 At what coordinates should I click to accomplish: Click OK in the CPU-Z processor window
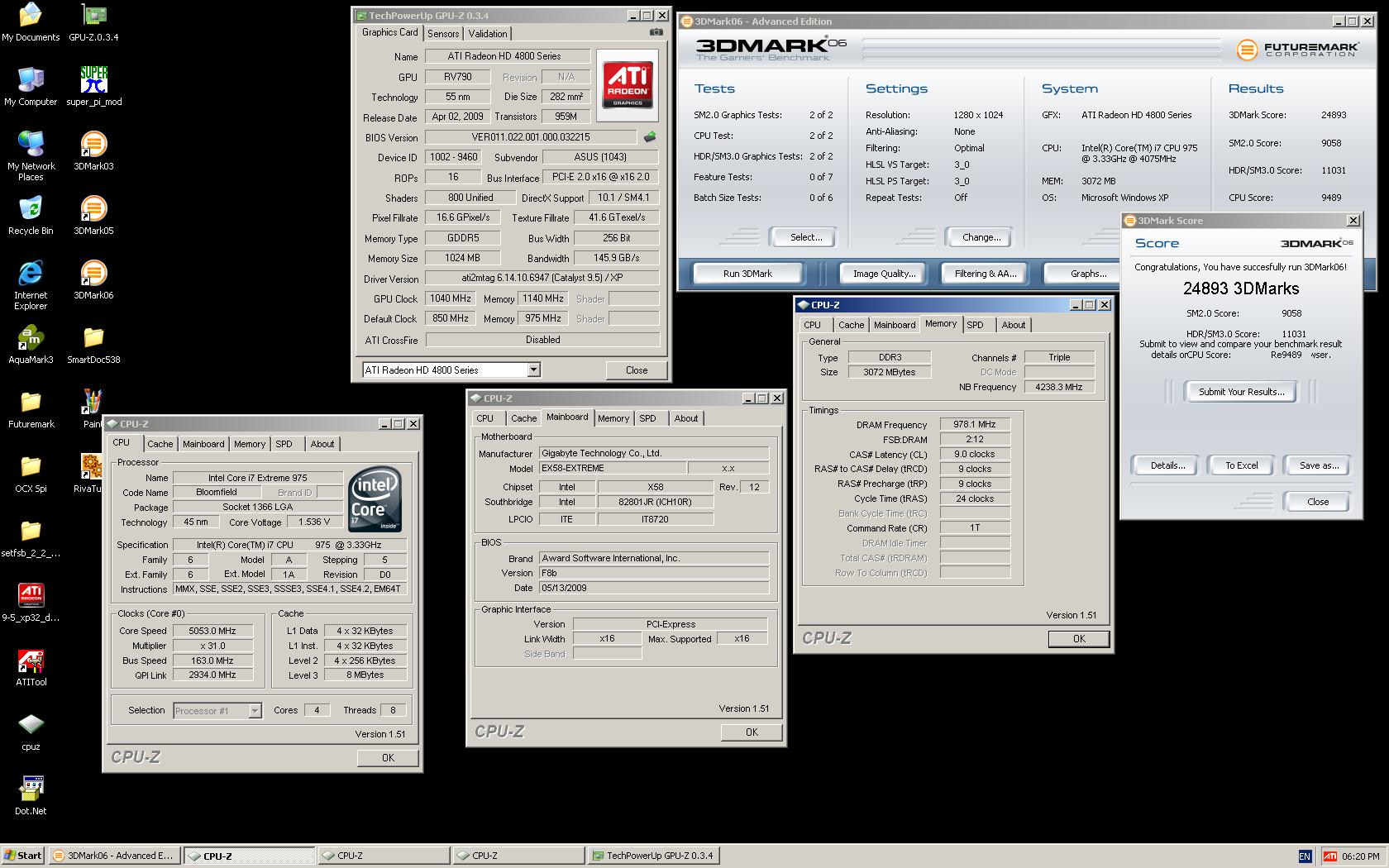point(388,758)
